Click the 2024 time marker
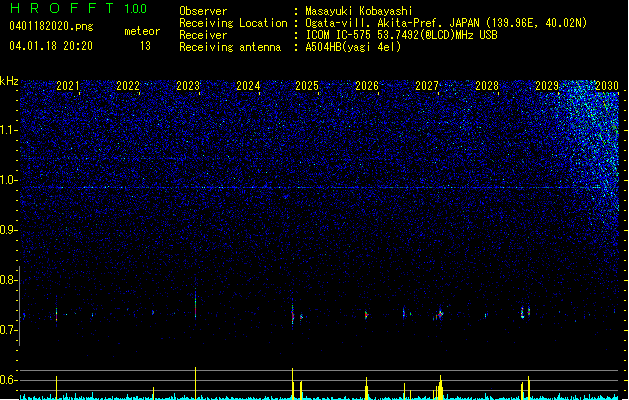This screenshot has width=629, height=400. [248, 86]
